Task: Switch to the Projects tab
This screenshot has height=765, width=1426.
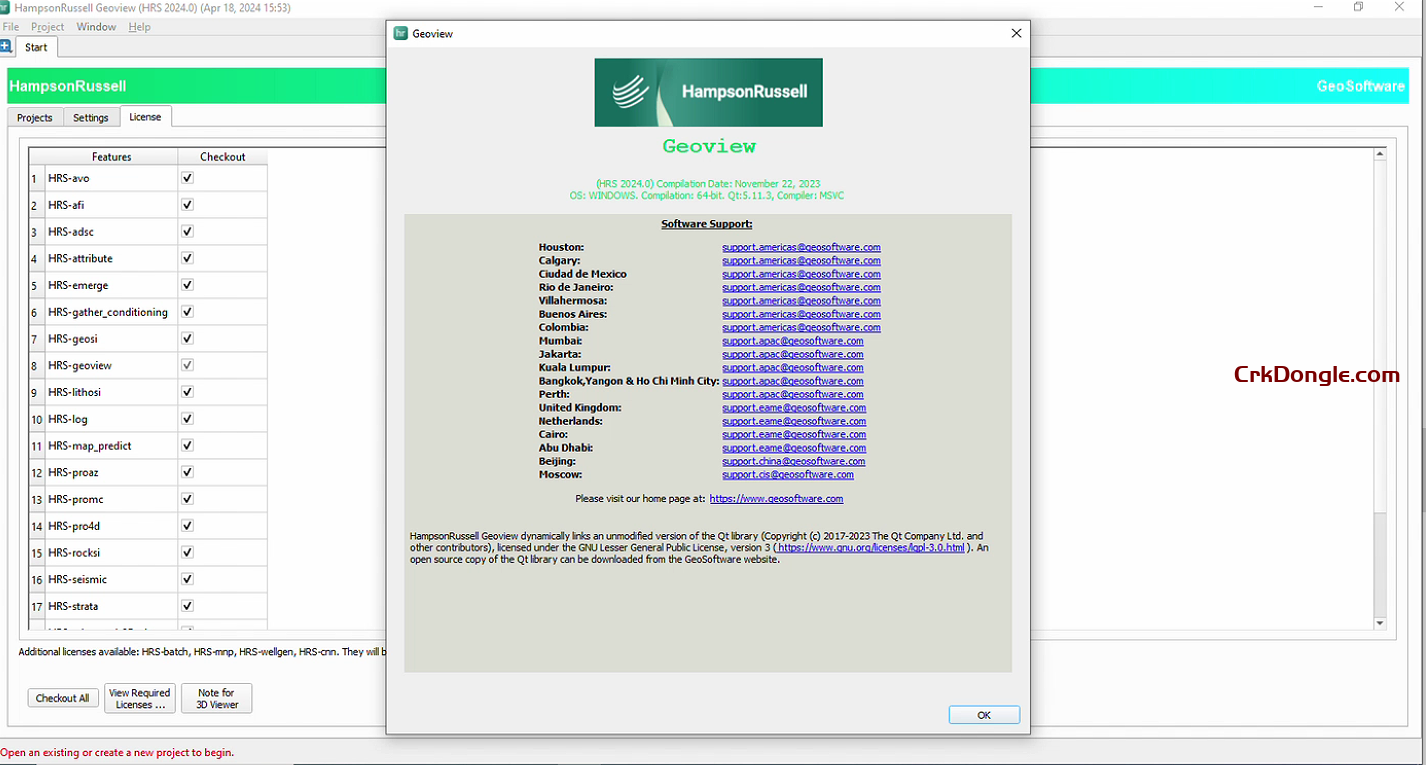Action: pyautogui.click(x=35, y=118)
